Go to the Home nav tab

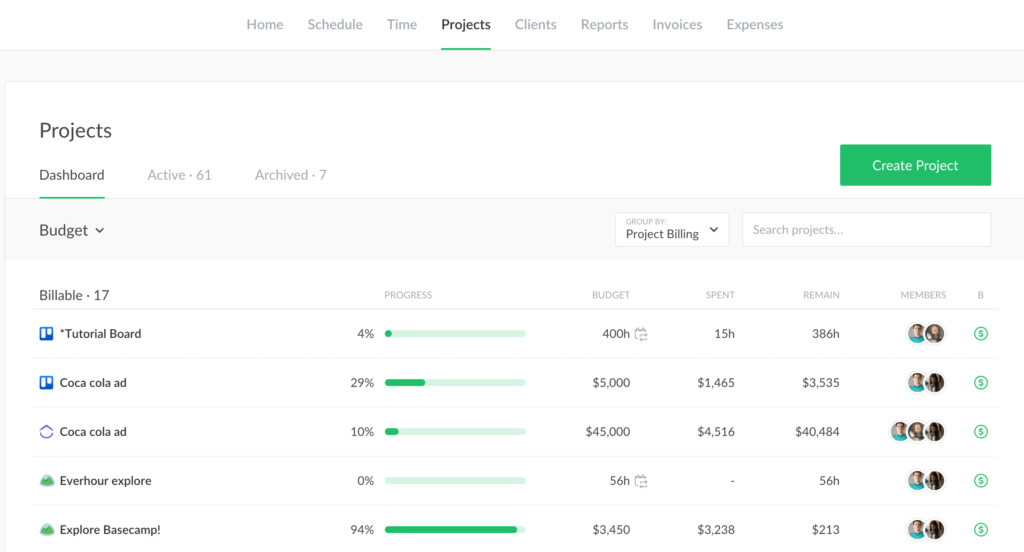tap(265, 24)
